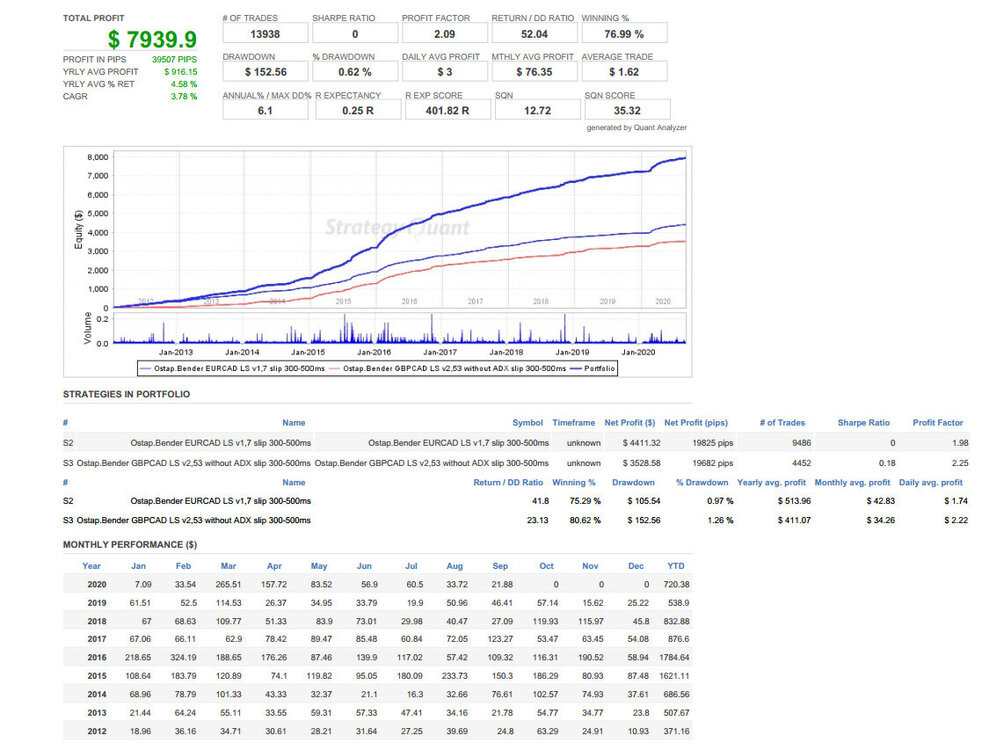This screenshot has height=750, width=982.
Task: Click 2020 March value 265.51
Action: tap(229, 585)
